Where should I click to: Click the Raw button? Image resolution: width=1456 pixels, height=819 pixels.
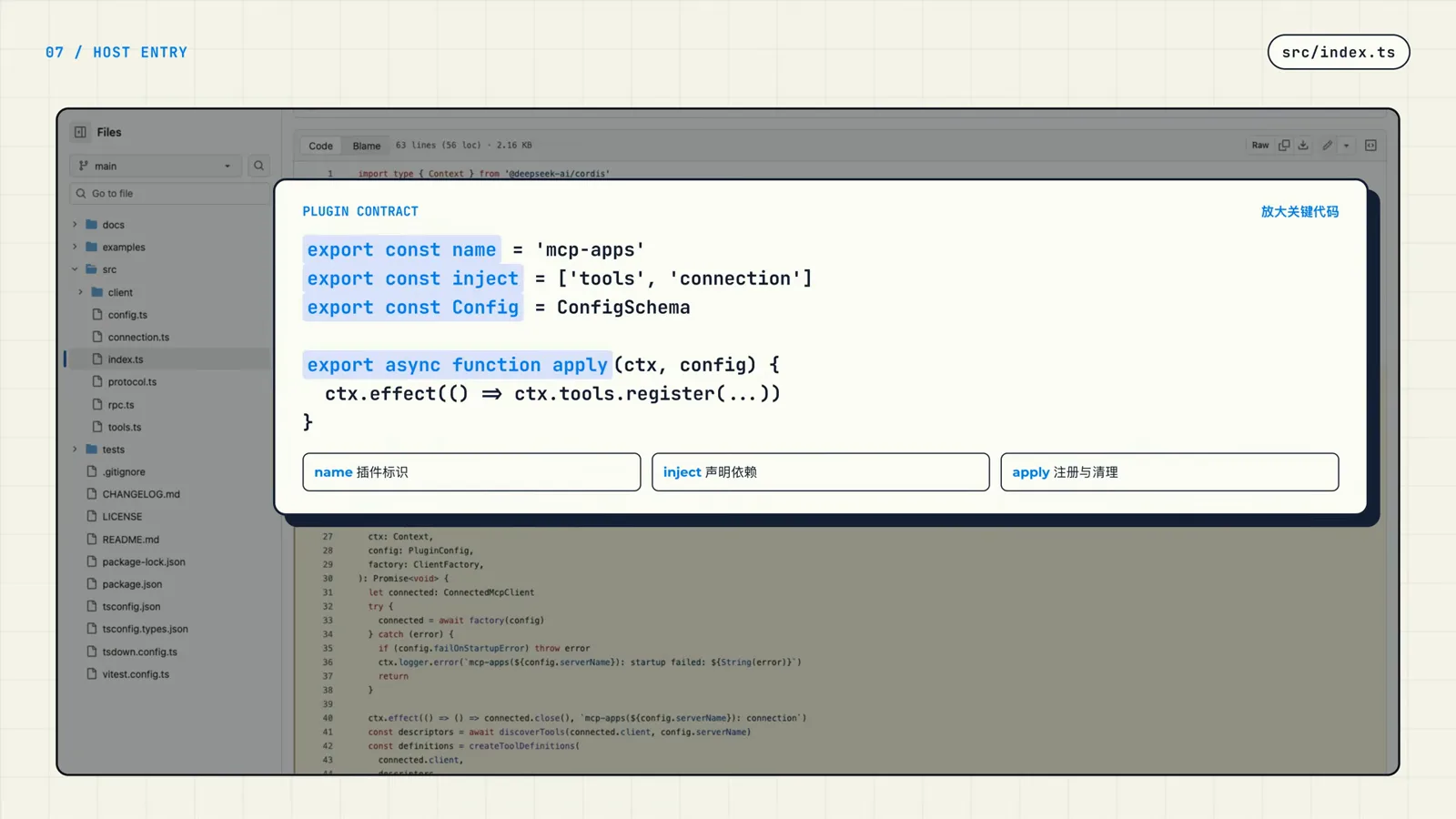pyautogui.click(x=1260, y=146)
